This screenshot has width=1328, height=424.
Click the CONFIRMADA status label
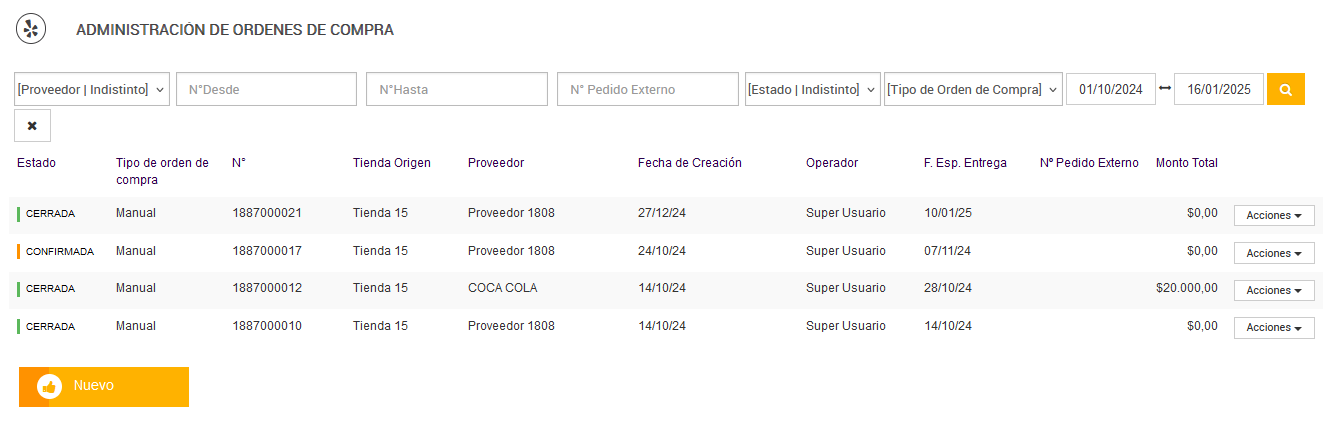(x=60, y=251)
